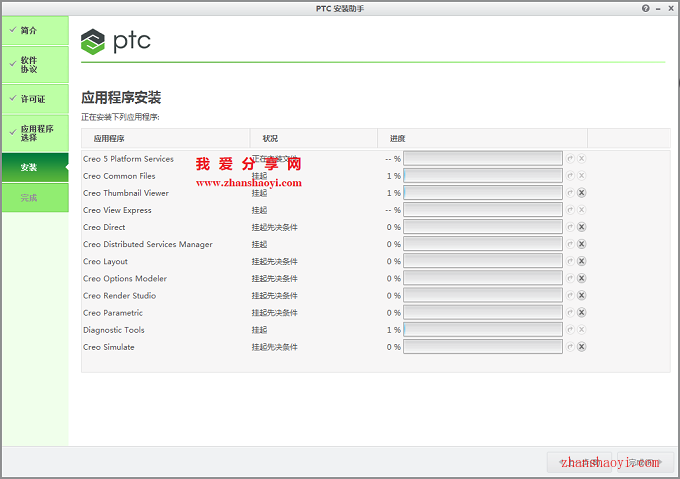Cancel the Creo Direct installation
The width and height of the screenshot is (680, 479).
(582, 227)
